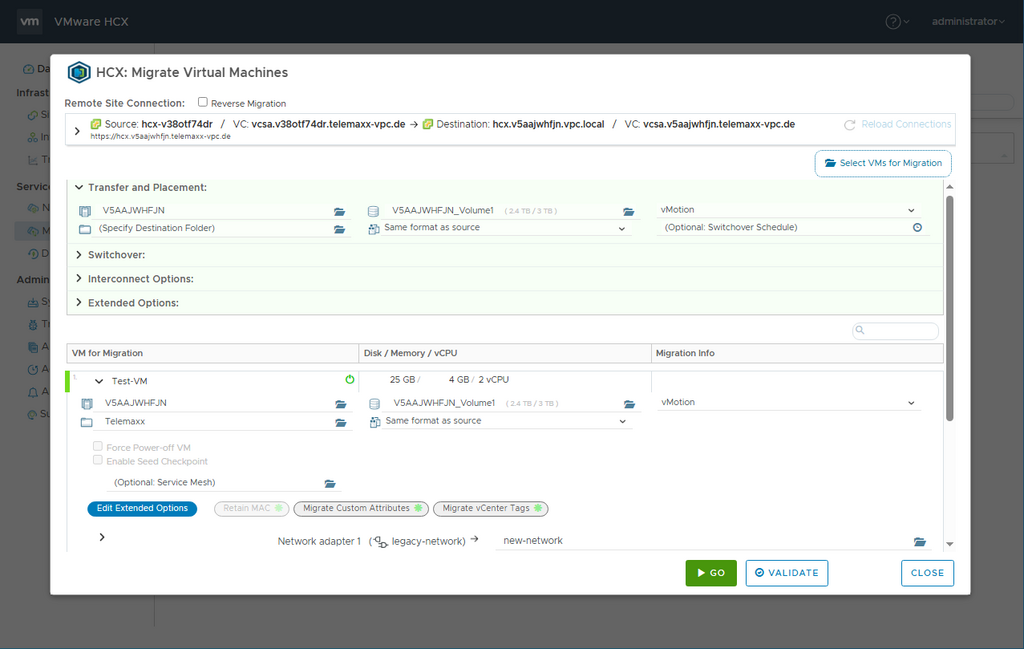Enable the Reverse Migration checkbox
Screen dimensions: 1024x649
[203, 102]
